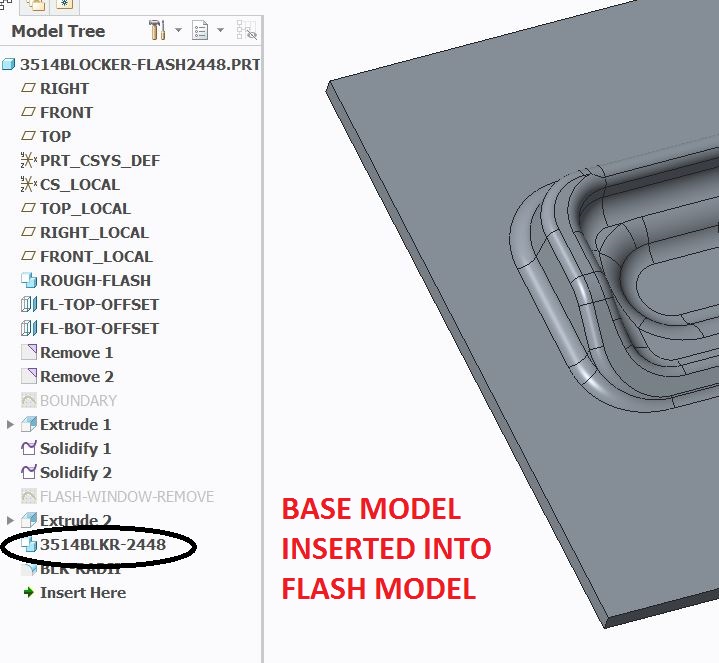Select the Solidify 1 label
Viewport: 719px width, 663px height.
(76, 448)
